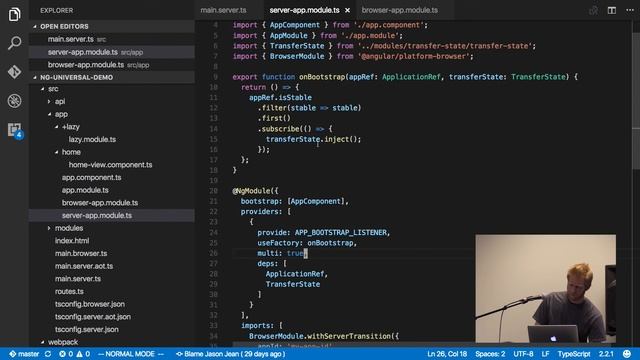The image size is (640, 360).
Task: Click the EXPLORER panel title
Action: click(x=57, y=10)
